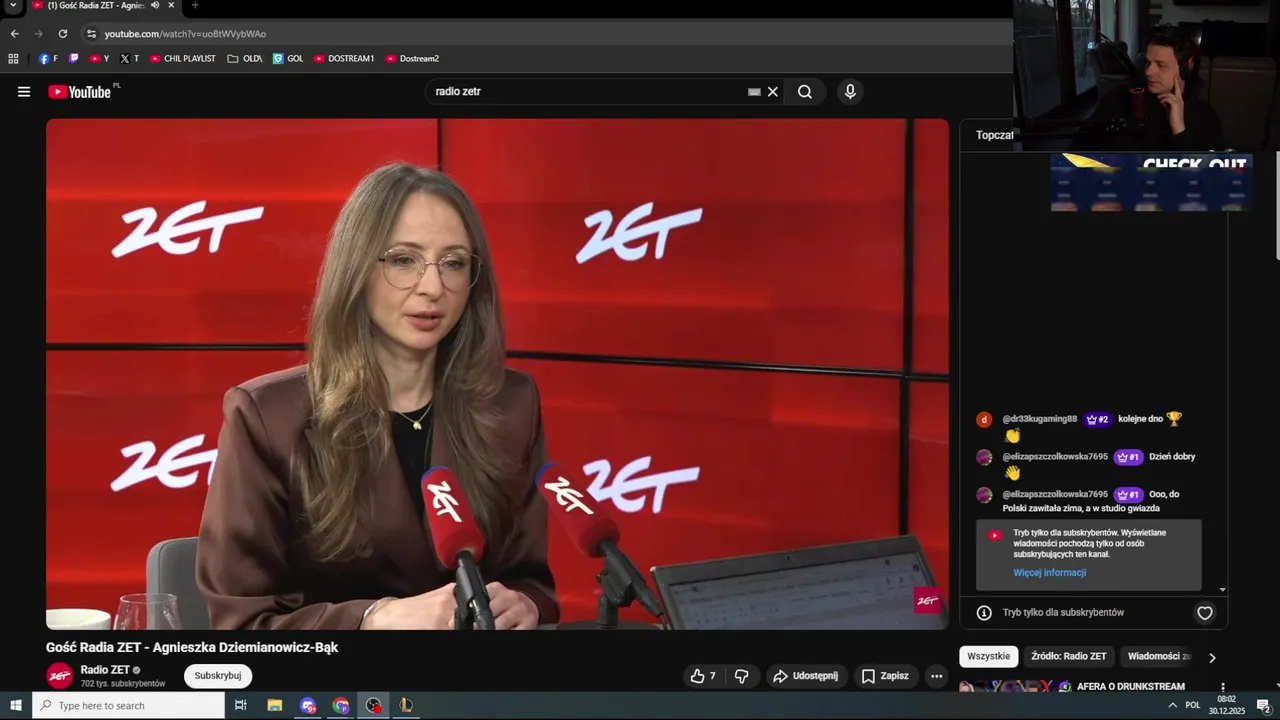Open the DOSTREAM1 bookmark
1280x720 pixels.
coord(344,59)
